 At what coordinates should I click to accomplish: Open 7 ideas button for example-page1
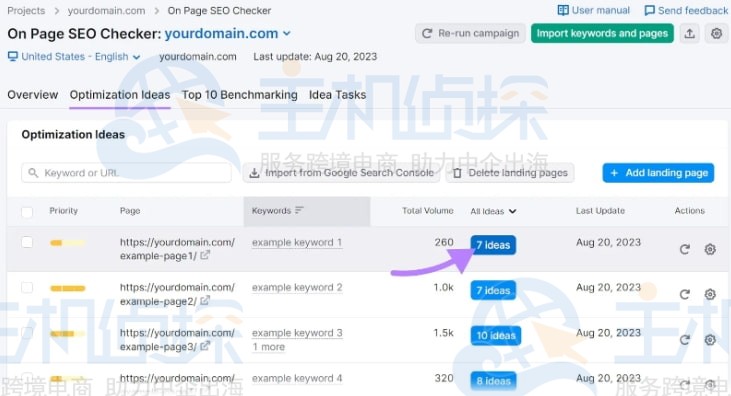(x=493, y=245)
